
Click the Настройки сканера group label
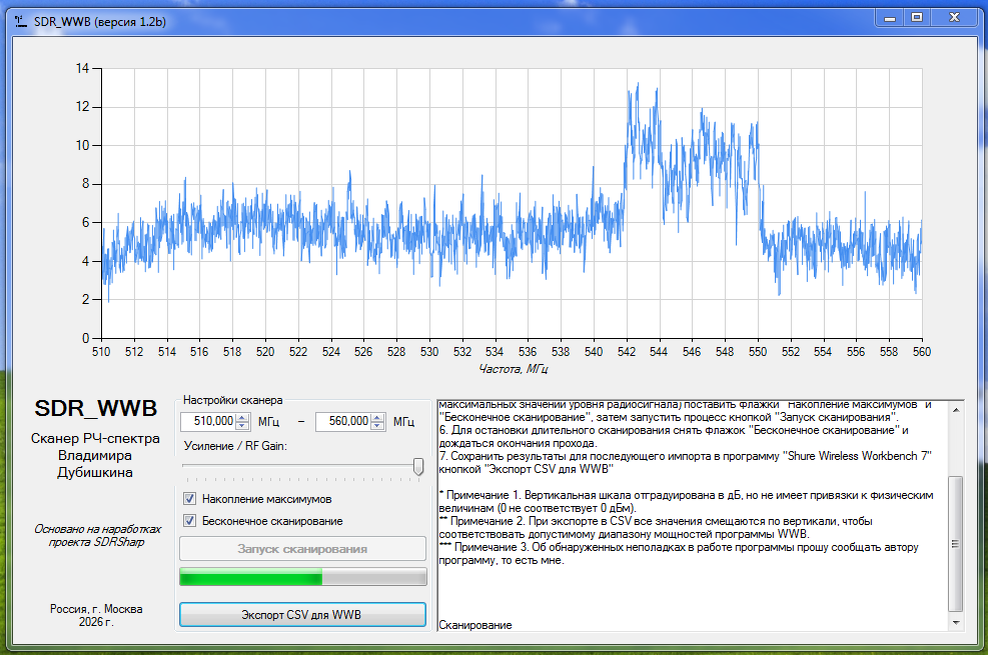[233, 400]
